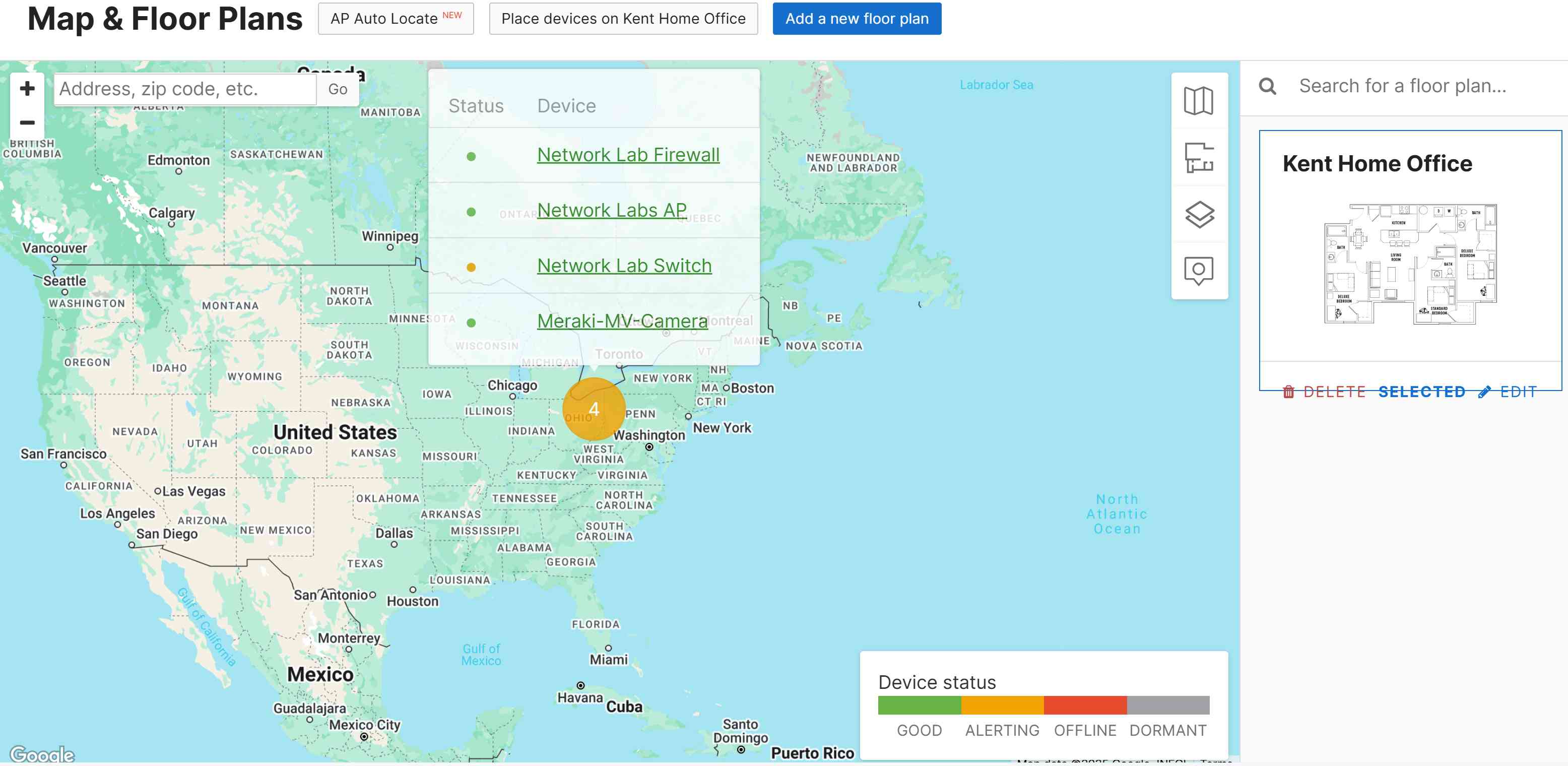Click the Network Lab Firewall status dot

click(x=471, y=157)
